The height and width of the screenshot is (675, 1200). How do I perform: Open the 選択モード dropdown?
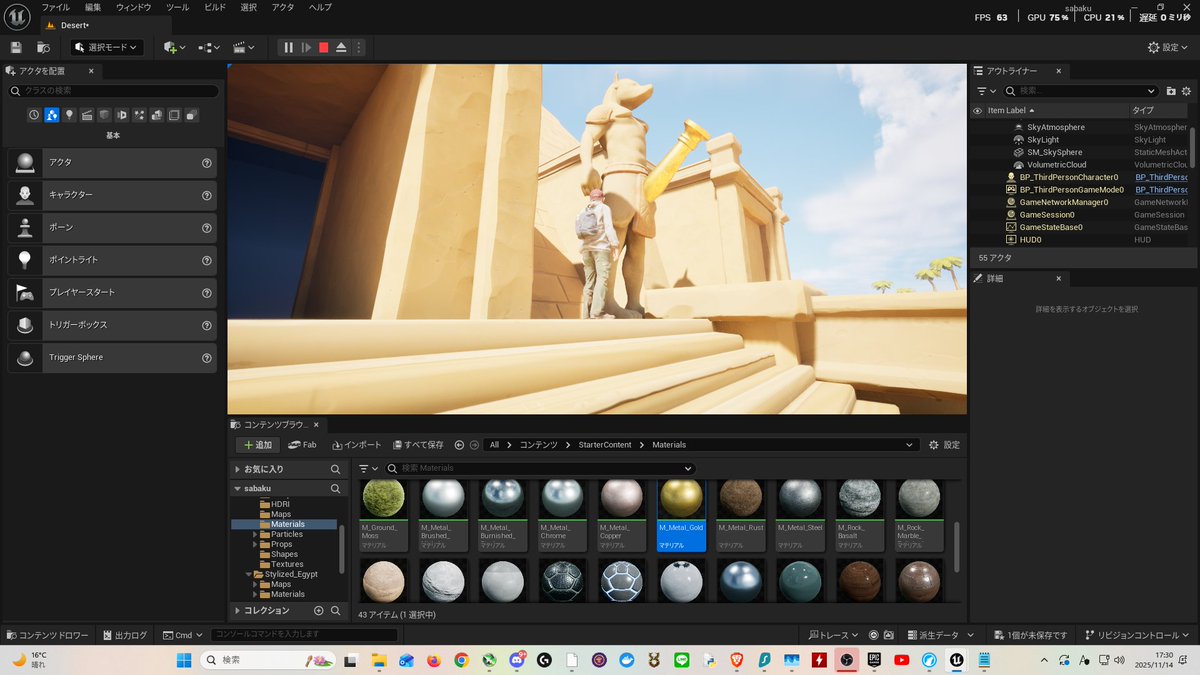click(105, 46)
